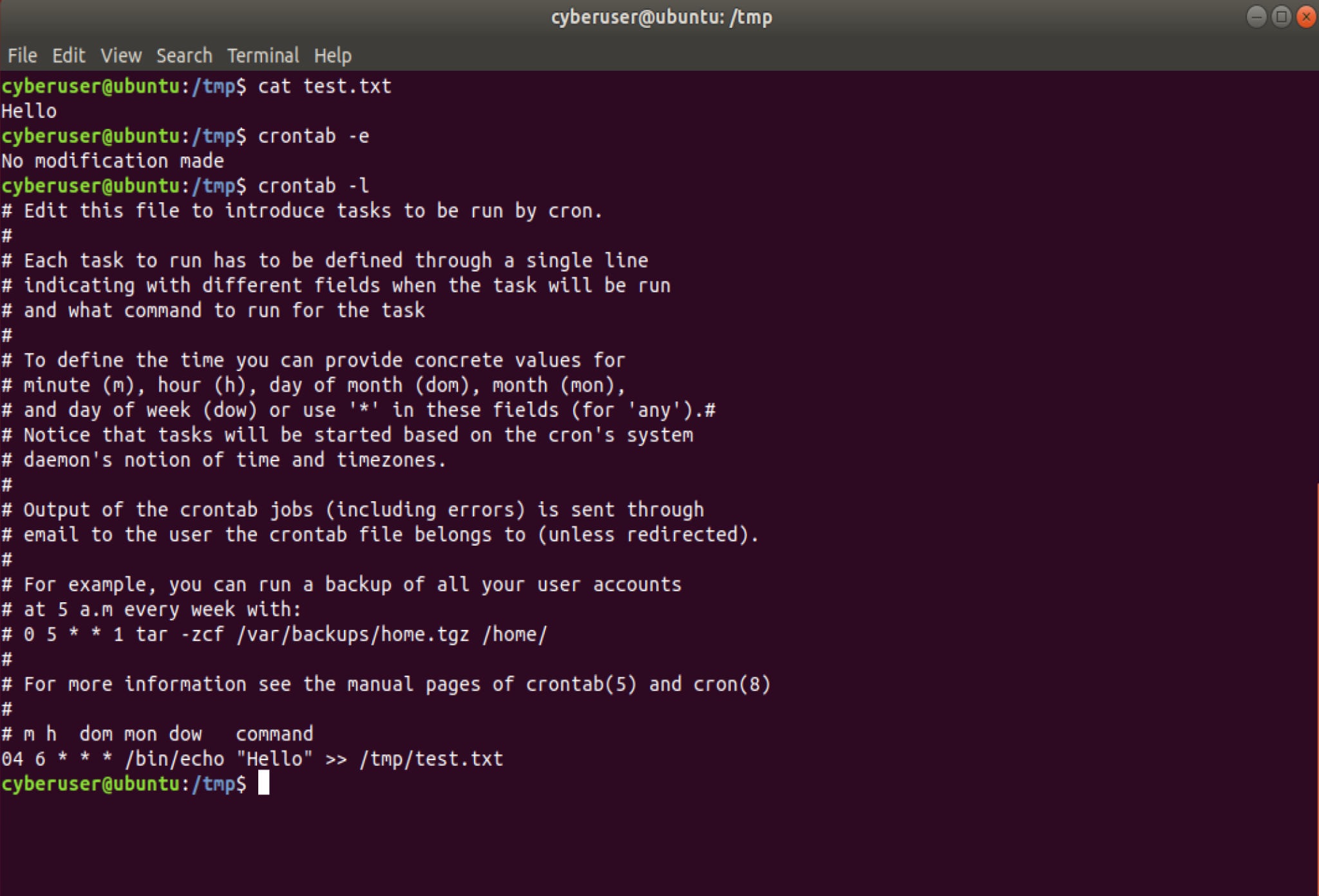
Task: Minimize the terminal window
Action: [x=1256, y=17]
